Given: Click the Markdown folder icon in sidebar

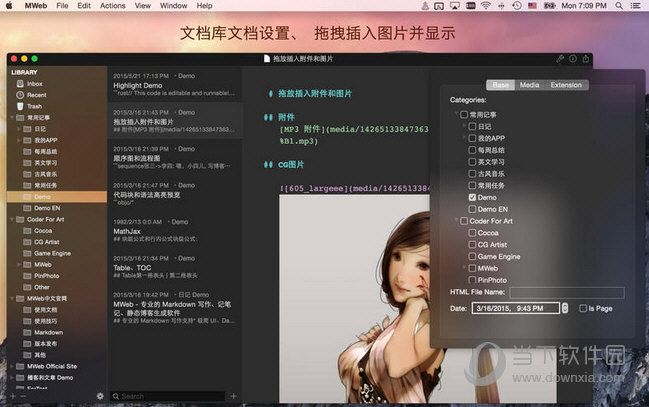Looking at the screenshot, I should click(27, 332).
